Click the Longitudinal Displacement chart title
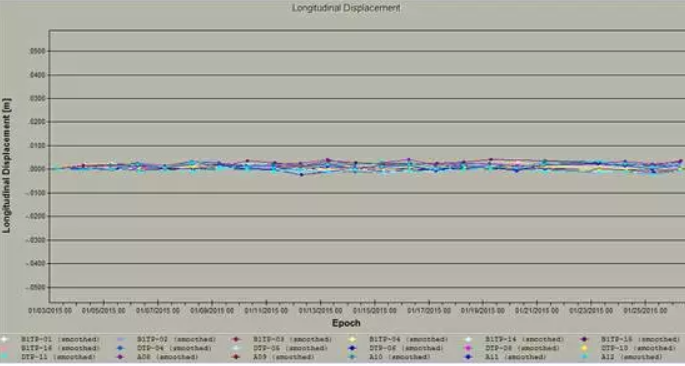The height and width of the screenshot is (366, 685). [x=346, y=8]
